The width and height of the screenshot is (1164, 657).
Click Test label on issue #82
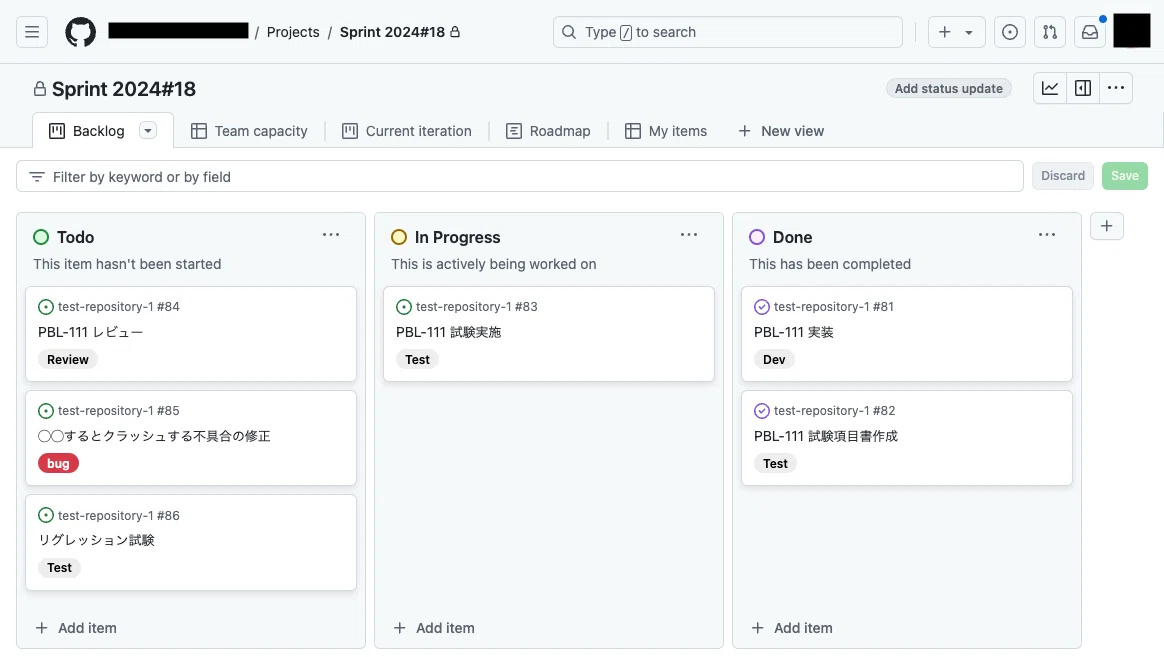(775, 463)
